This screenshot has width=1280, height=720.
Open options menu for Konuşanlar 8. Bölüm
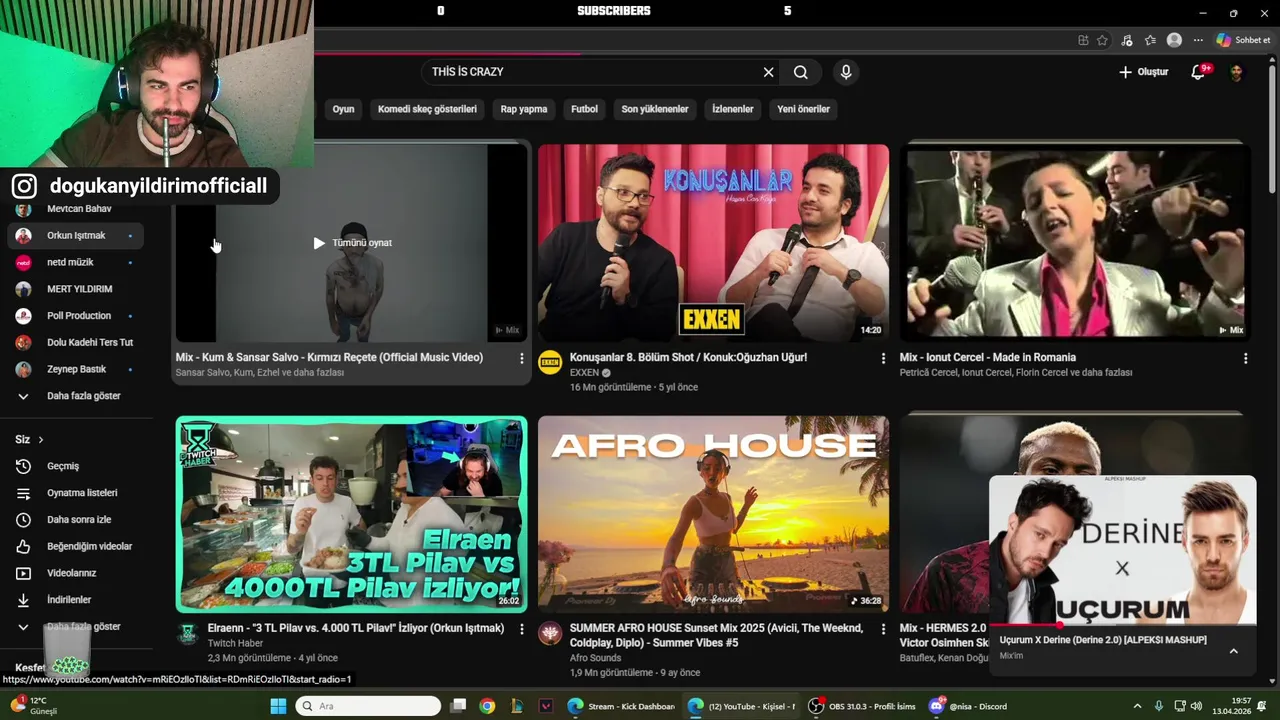pyautogui.click(x=883, y=358)
